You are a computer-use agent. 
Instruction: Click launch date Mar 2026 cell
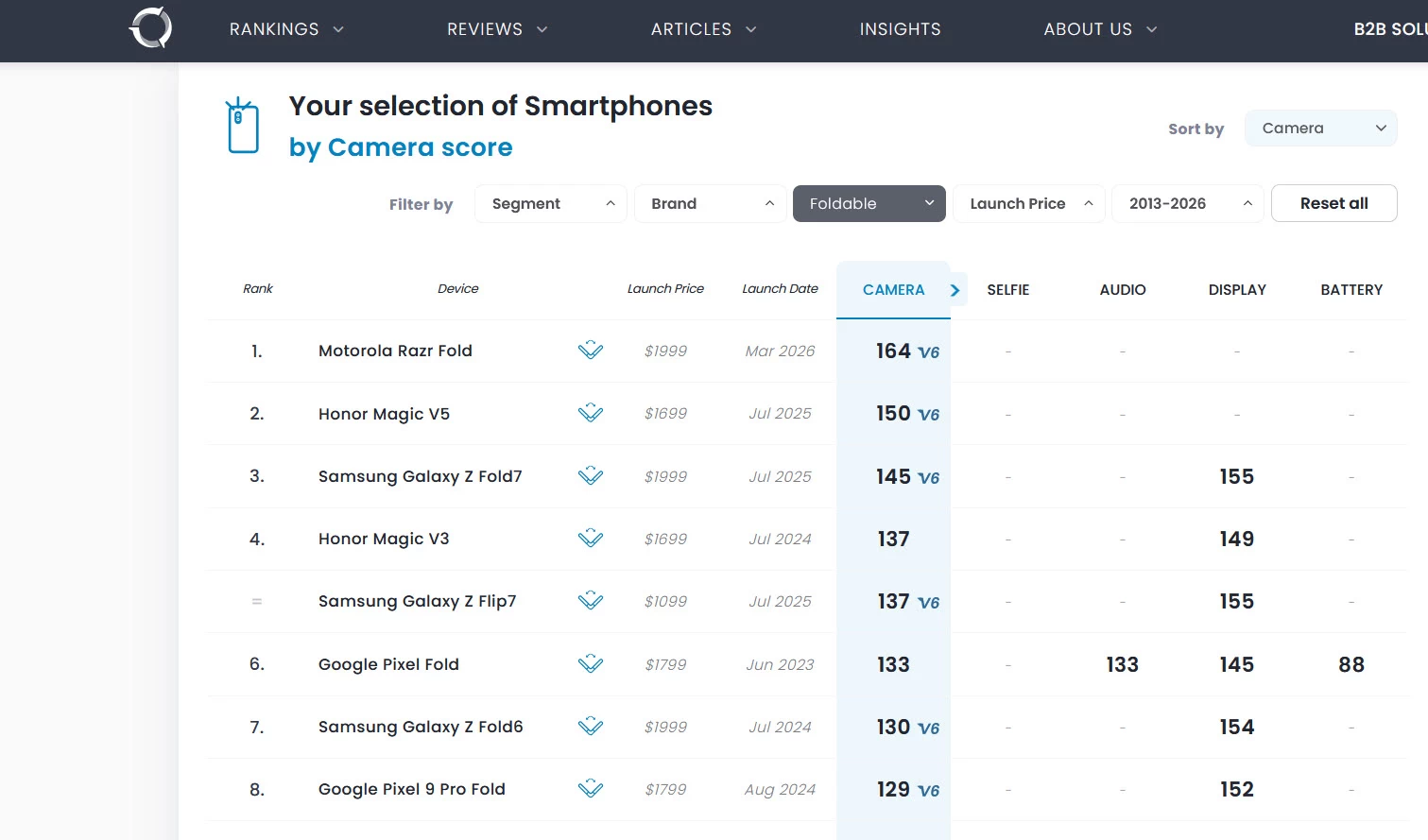pyautogui.click(x=780, y=351)
